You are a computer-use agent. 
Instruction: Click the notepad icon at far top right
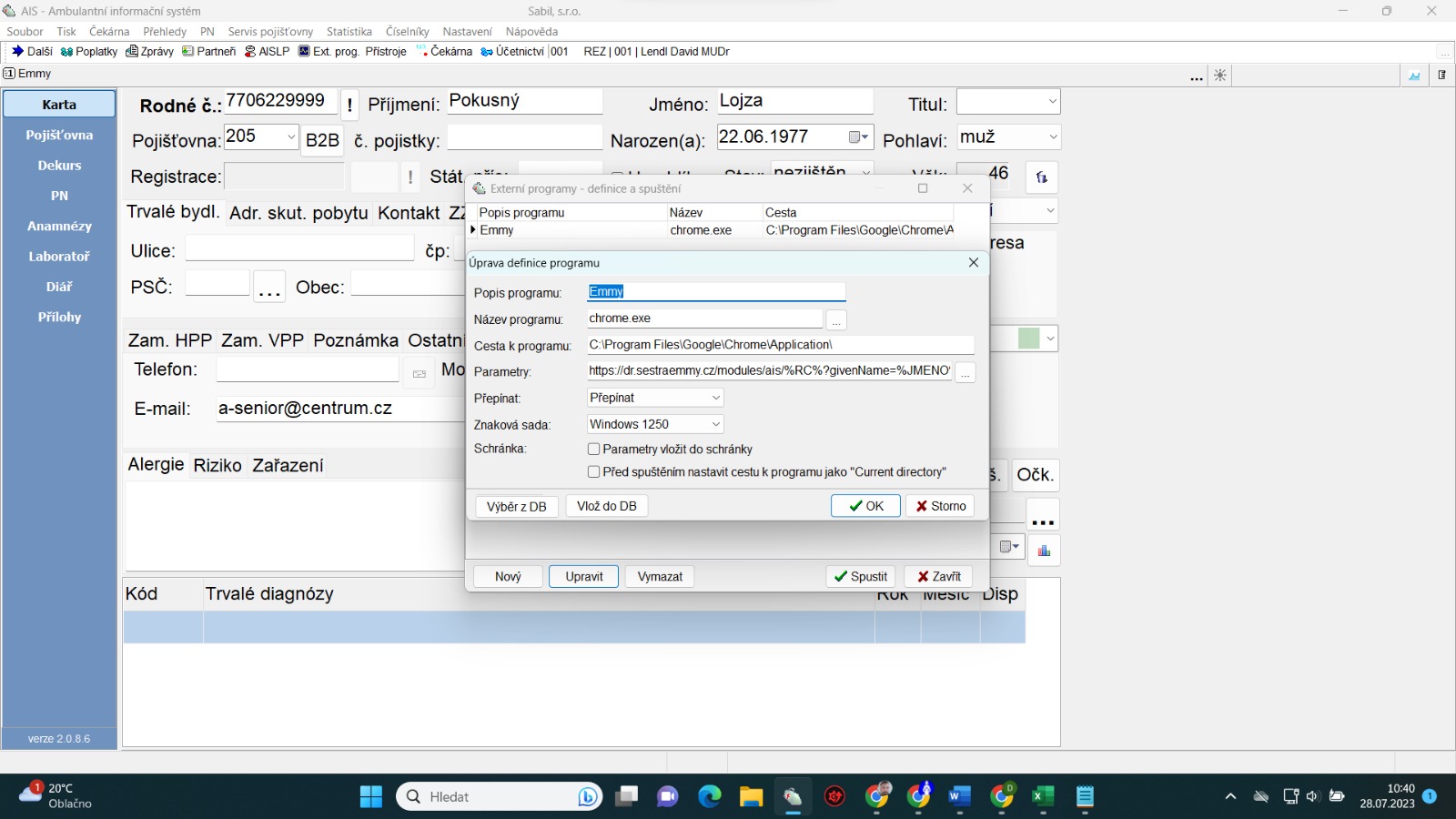pyautogui.click(x=1442, y=76)
